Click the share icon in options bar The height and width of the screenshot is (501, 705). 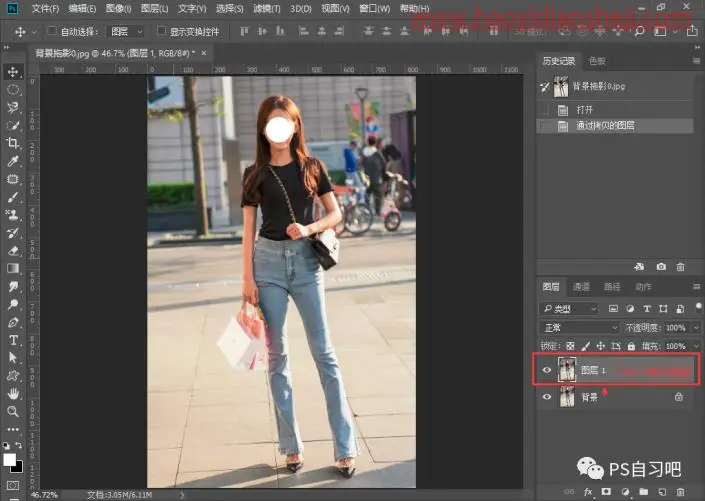click(692, 31)
